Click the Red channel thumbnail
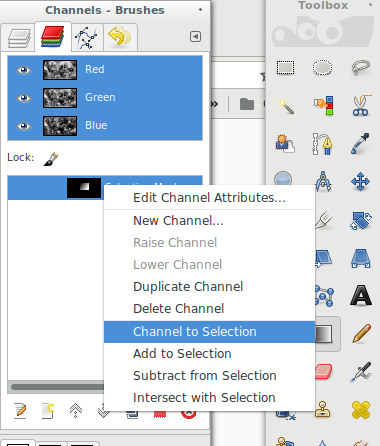380x446 pixels. [x=60, y=70]
